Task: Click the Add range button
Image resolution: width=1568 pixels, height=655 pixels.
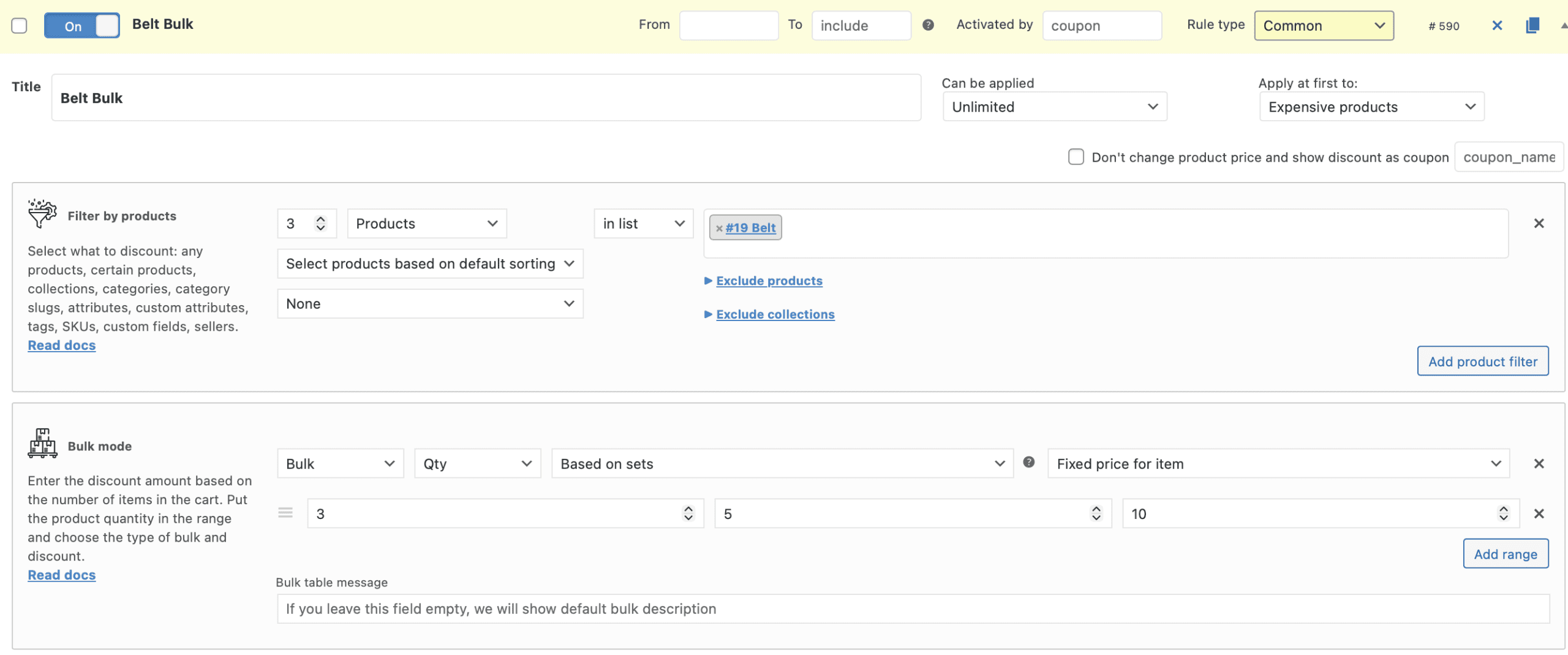Action: [x=1505, y=554]
